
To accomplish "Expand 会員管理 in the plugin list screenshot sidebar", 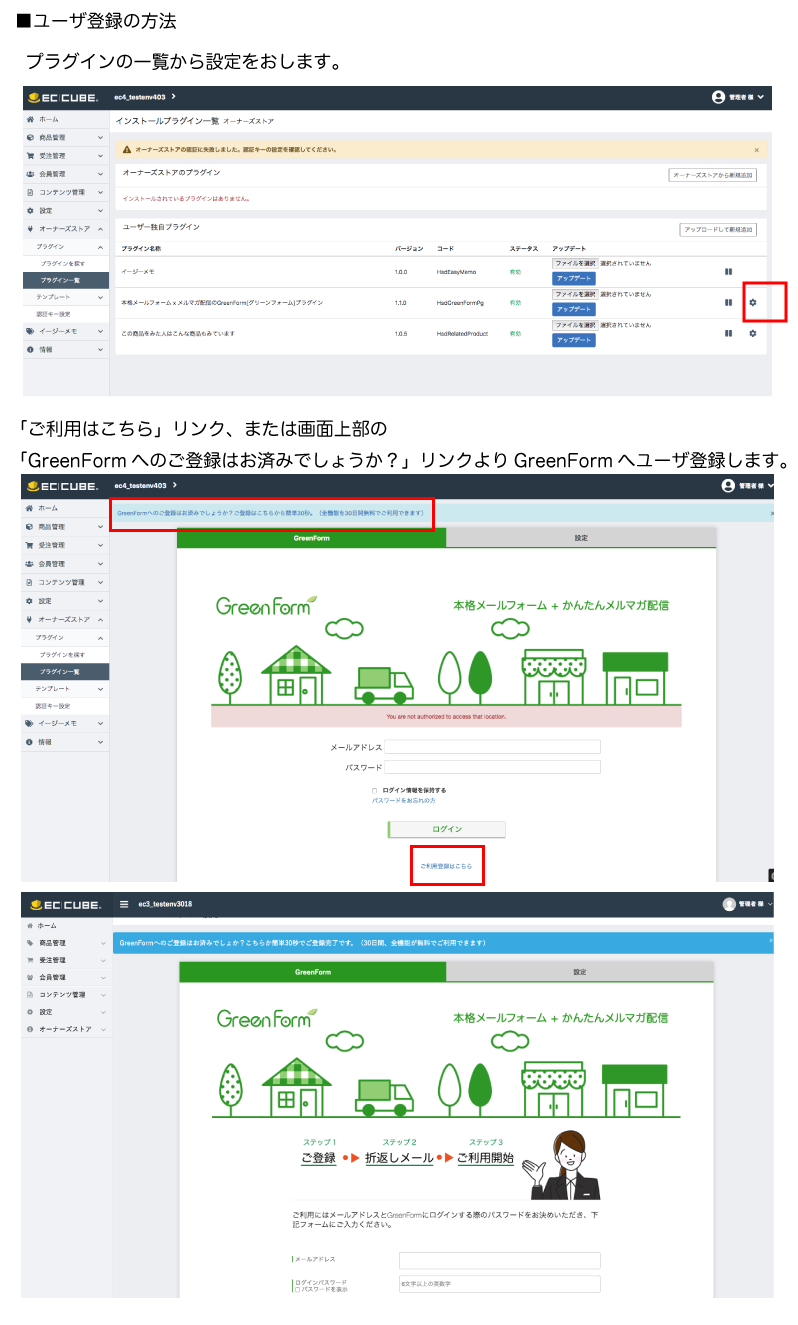I will [x=65, y=173].
